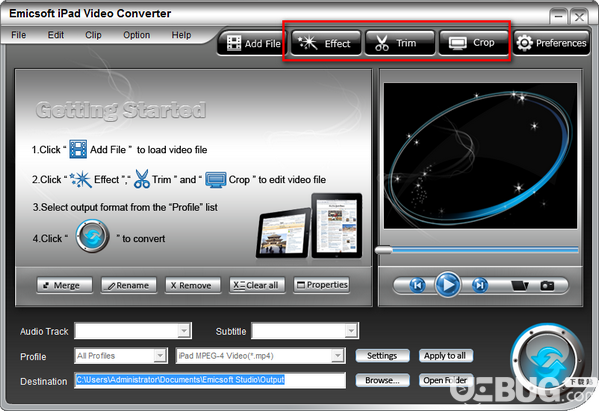Image resolution: width=599 pixels, height=411 pixels.
Task: Click the Add File film icon in Getting Started
Action: pos(78,149)
